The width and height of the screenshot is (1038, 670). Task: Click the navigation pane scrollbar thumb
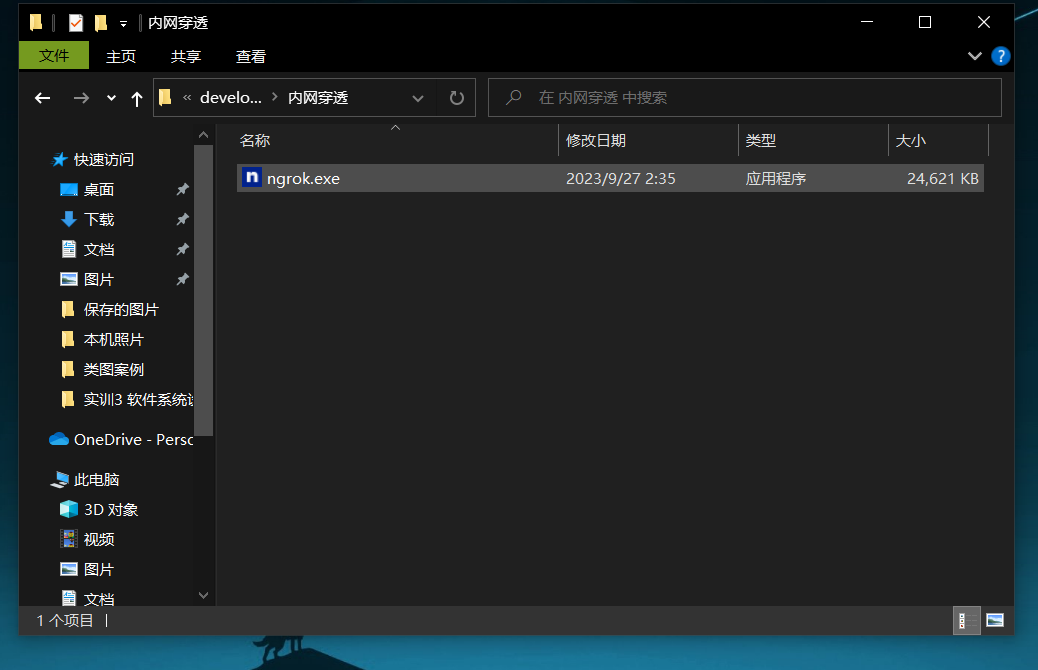[x=203, y=290]
